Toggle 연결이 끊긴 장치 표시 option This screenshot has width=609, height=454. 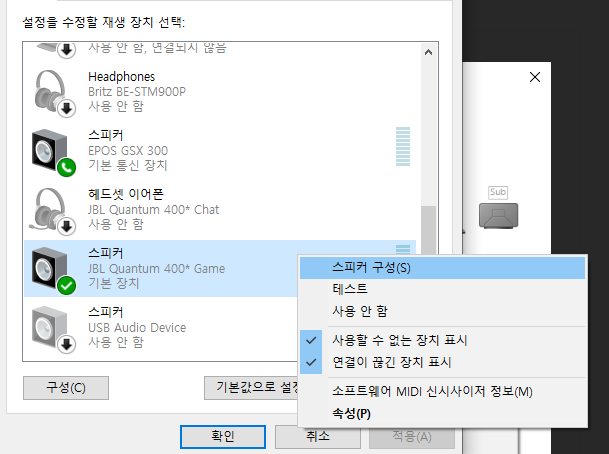(442, 362)
